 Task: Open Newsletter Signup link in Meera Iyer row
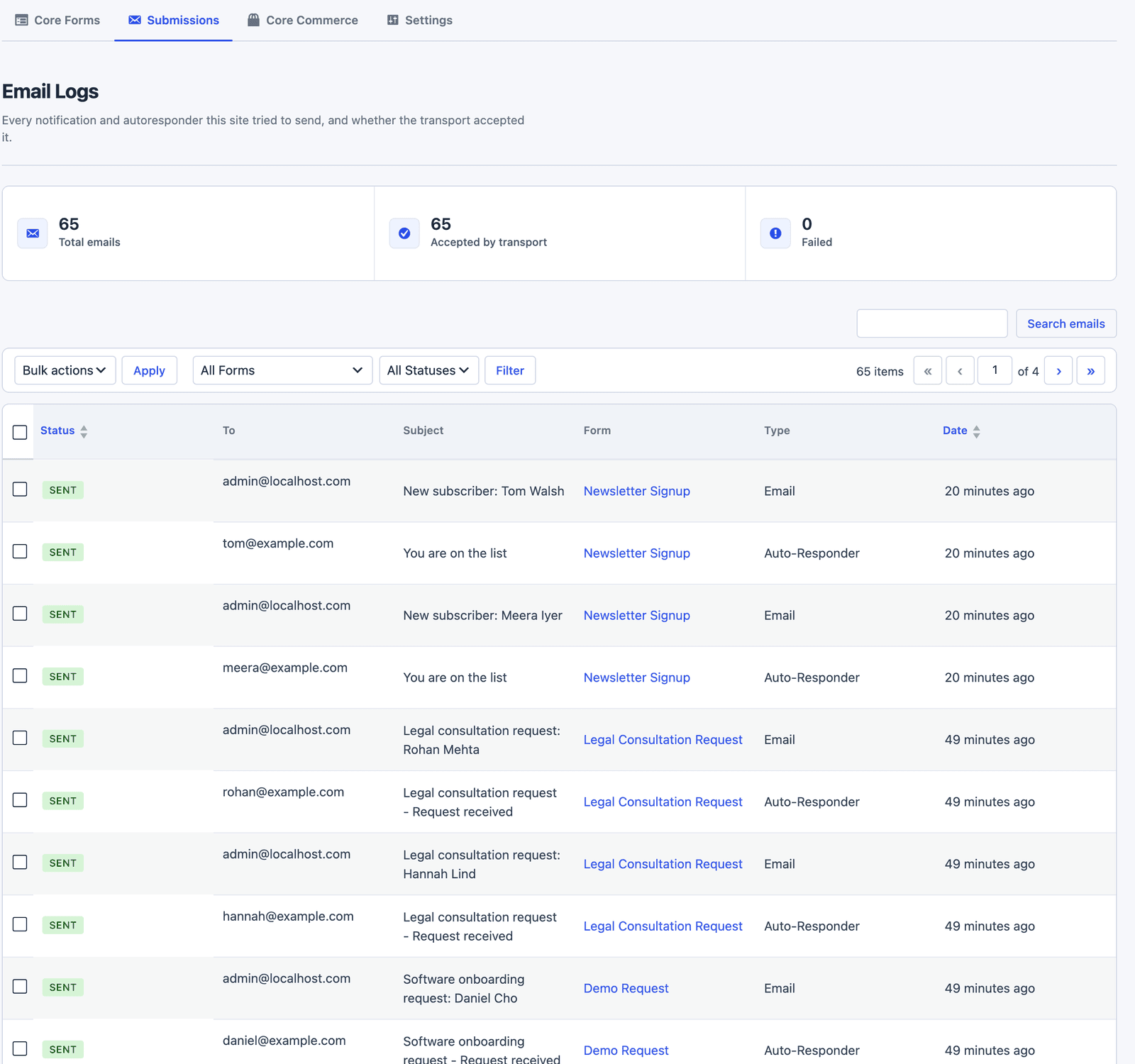pyautogui.click(x=637, y=615)
